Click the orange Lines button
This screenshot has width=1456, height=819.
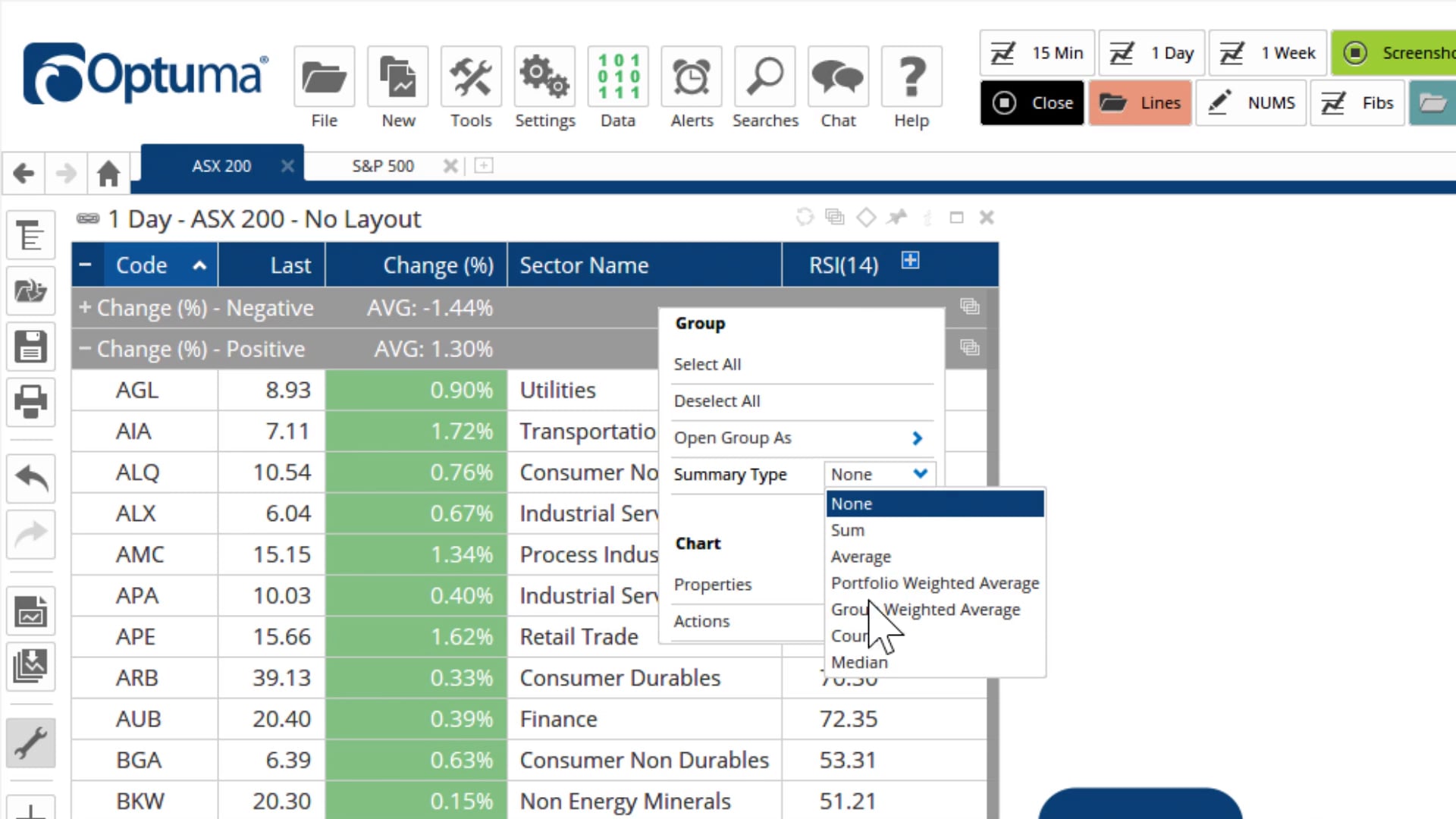(1140, 102)
